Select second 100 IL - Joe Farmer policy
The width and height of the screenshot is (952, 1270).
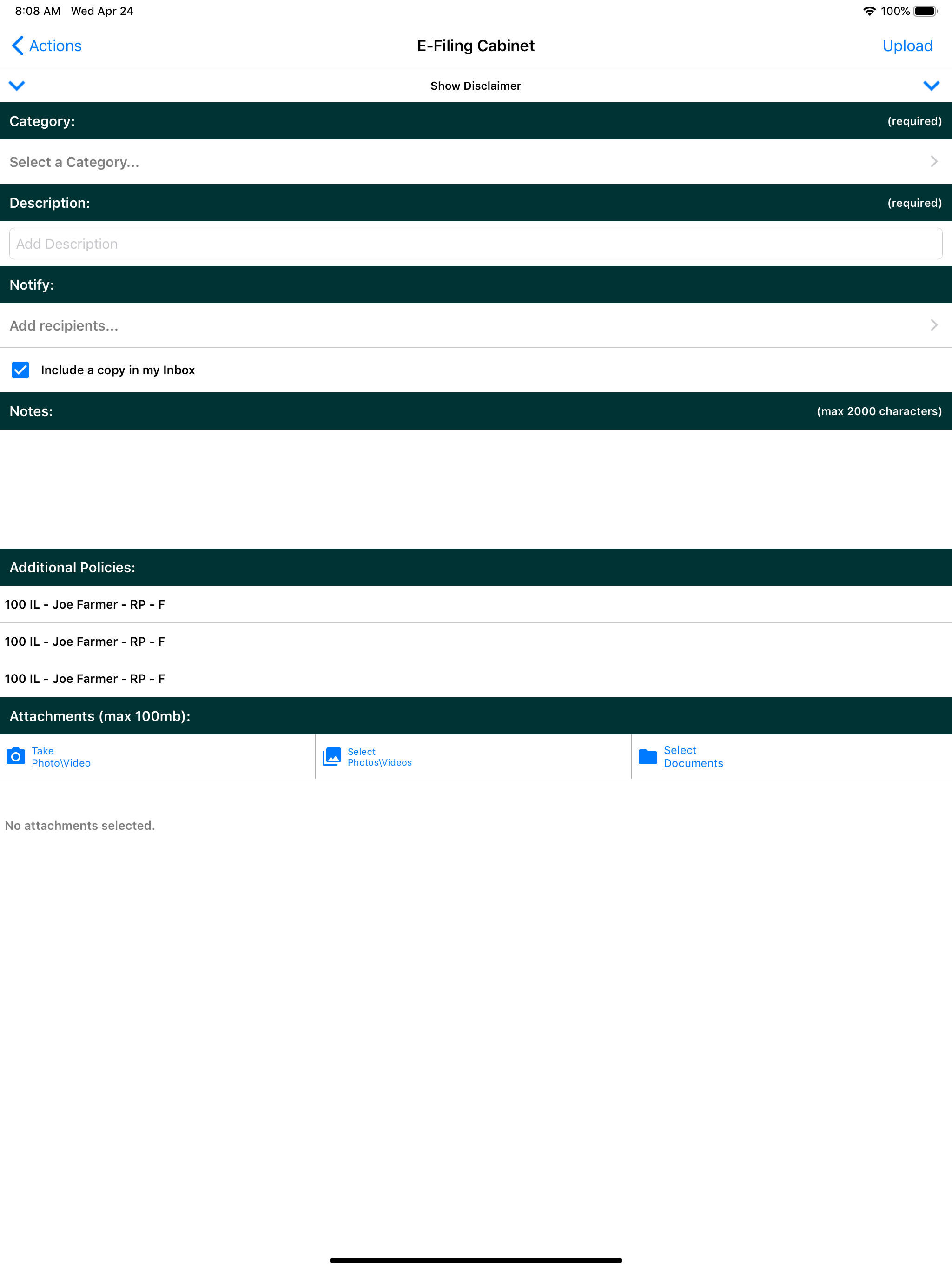pyautogui.click(x=476, y=642)
